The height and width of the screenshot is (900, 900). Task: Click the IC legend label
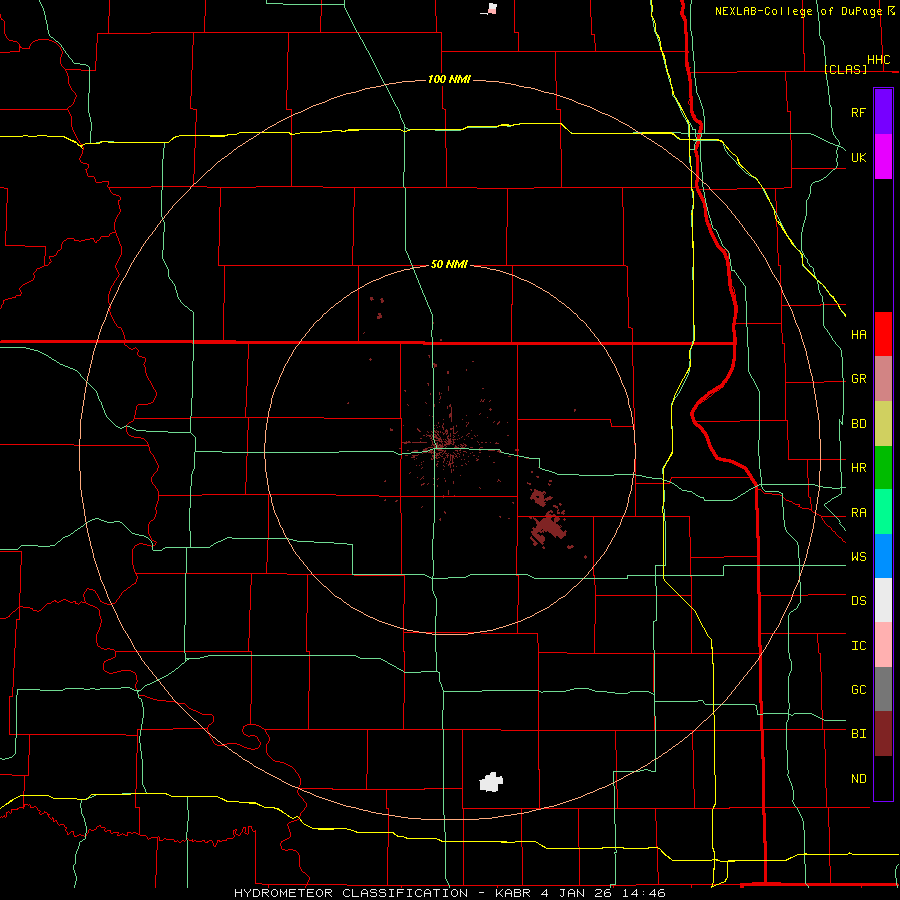(x=858, y=645)
